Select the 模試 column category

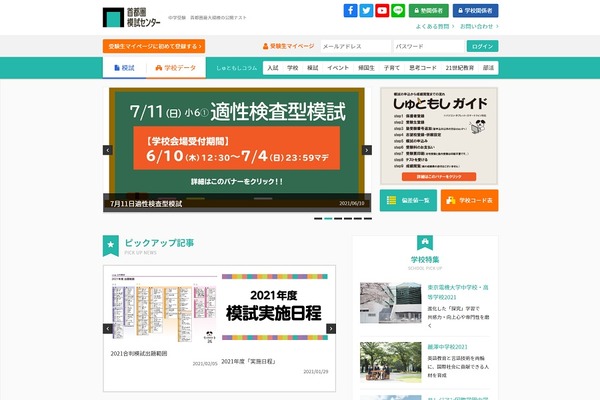coord(313,68)
